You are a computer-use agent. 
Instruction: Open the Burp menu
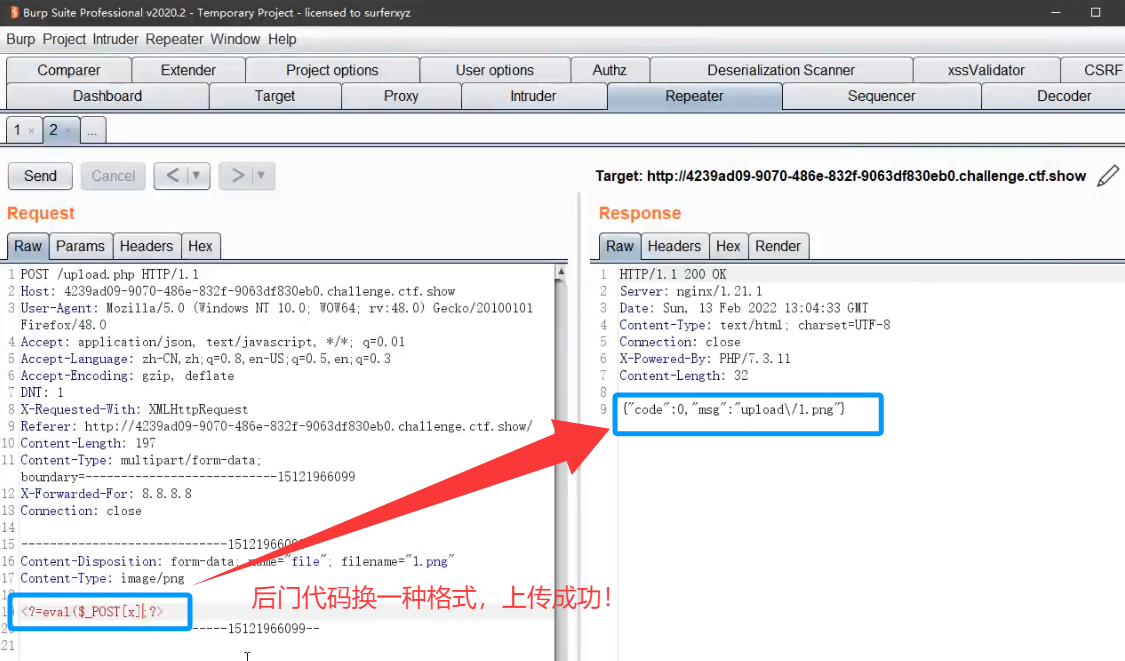(21, 39)
